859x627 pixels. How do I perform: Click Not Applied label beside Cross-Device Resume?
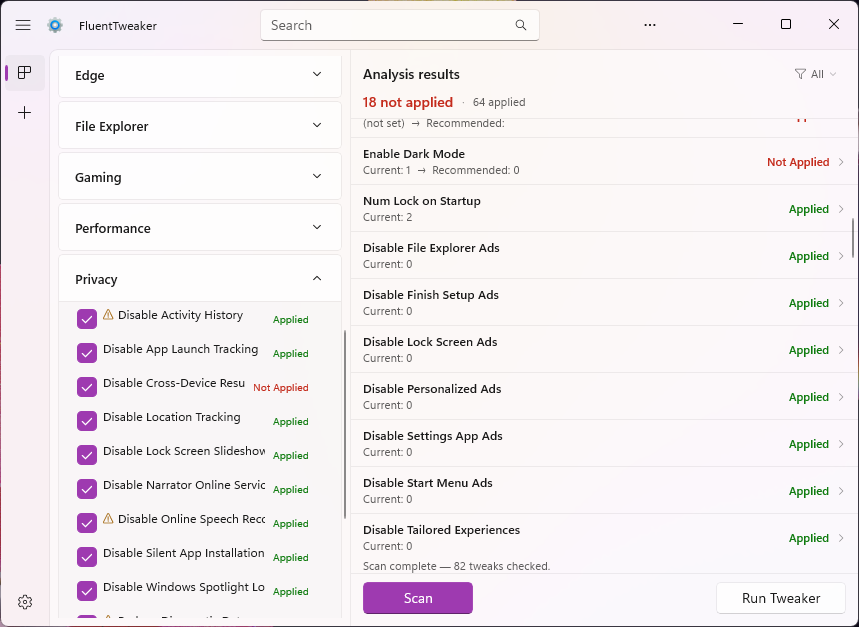(280, 388)
